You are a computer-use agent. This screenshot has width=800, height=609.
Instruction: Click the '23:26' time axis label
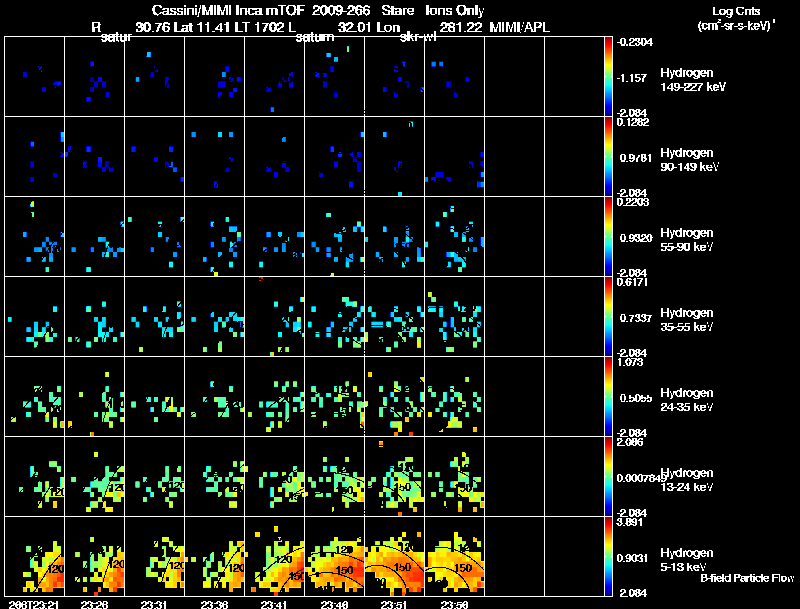click(x=94, y=604)
